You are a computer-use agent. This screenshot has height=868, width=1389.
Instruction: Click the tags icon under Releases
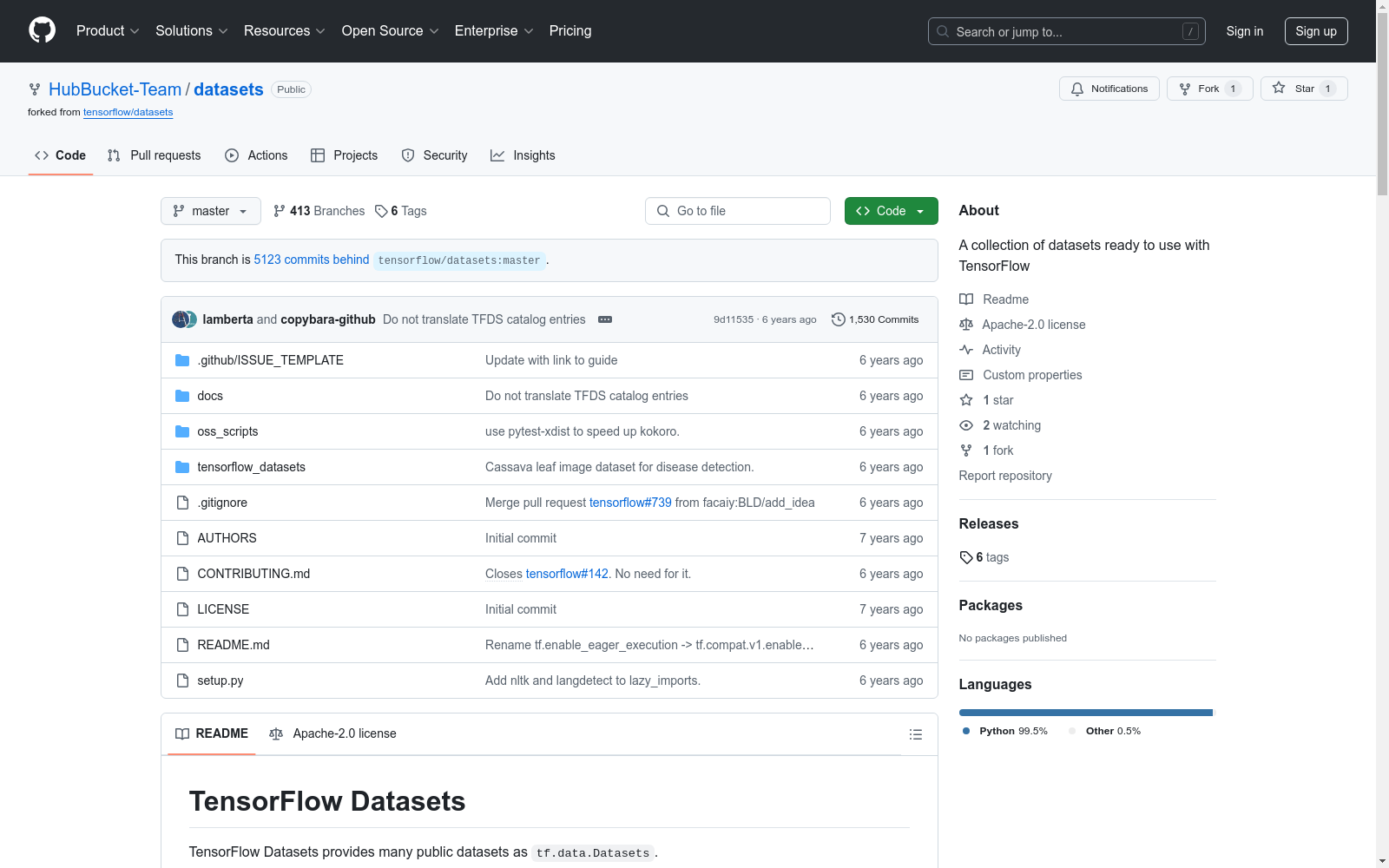966,557
